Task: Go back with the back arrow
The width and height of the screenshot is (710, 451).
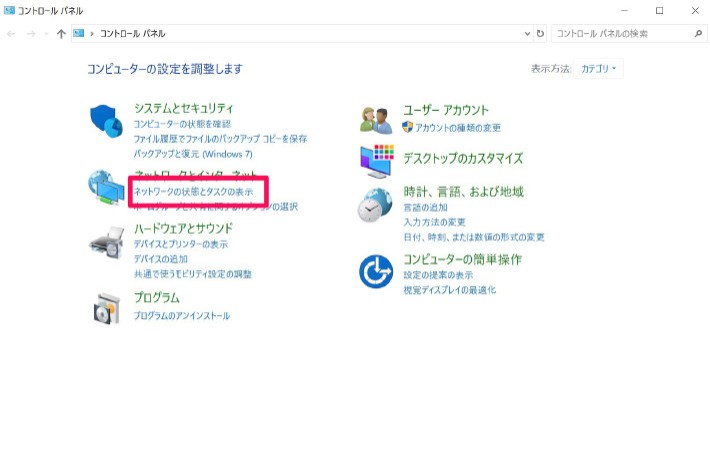Action: coord(11,34)
